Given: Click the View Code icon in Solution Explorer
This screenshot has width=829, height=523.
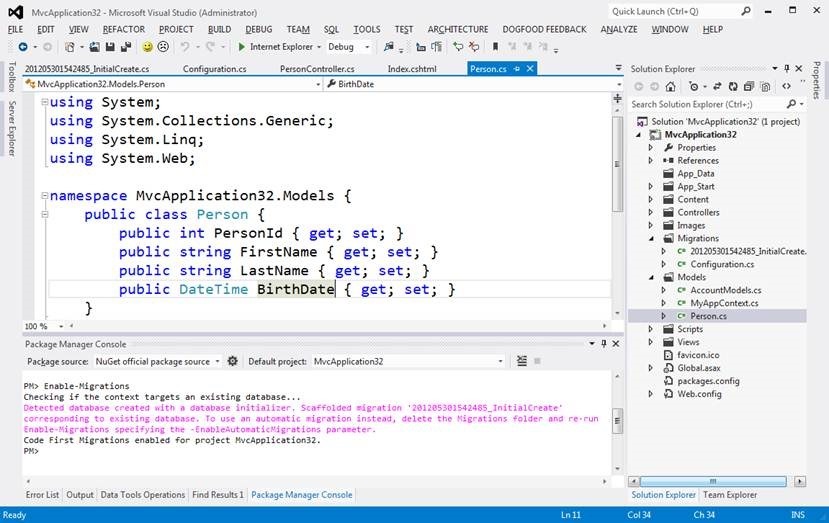Looking at the screenshot, I should (787, 86).
